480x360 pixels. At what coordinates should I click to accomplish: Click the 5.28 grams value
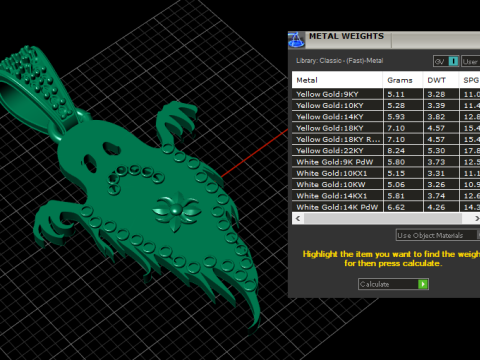pyautogui.click(x=396, y=106)
